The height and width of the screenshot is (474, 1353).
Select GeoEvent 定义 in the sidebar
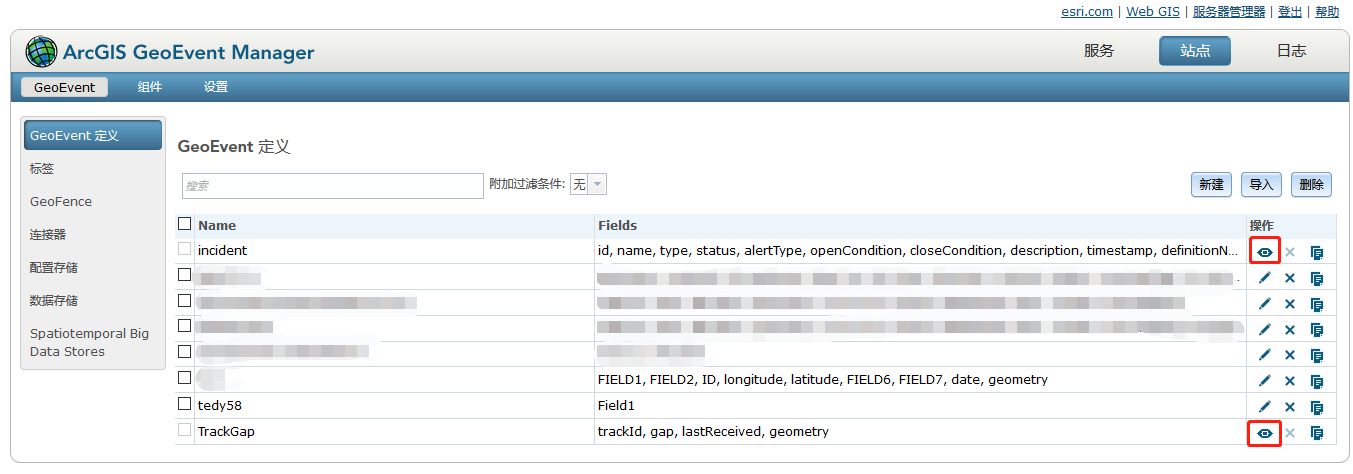pyautogui.click(x=92, y=135)
